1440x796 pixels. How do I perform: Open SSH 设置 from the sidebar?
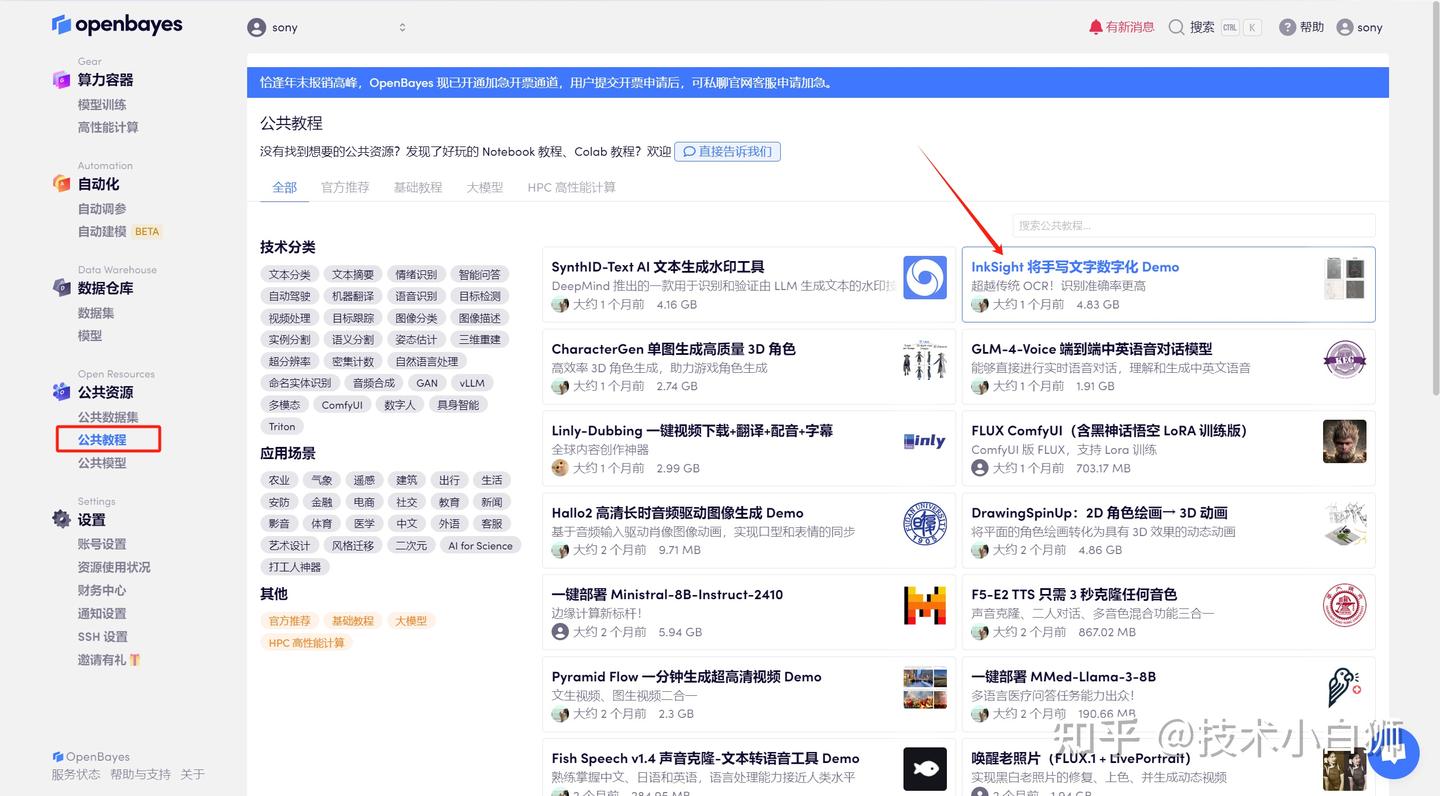click(101, 636)
